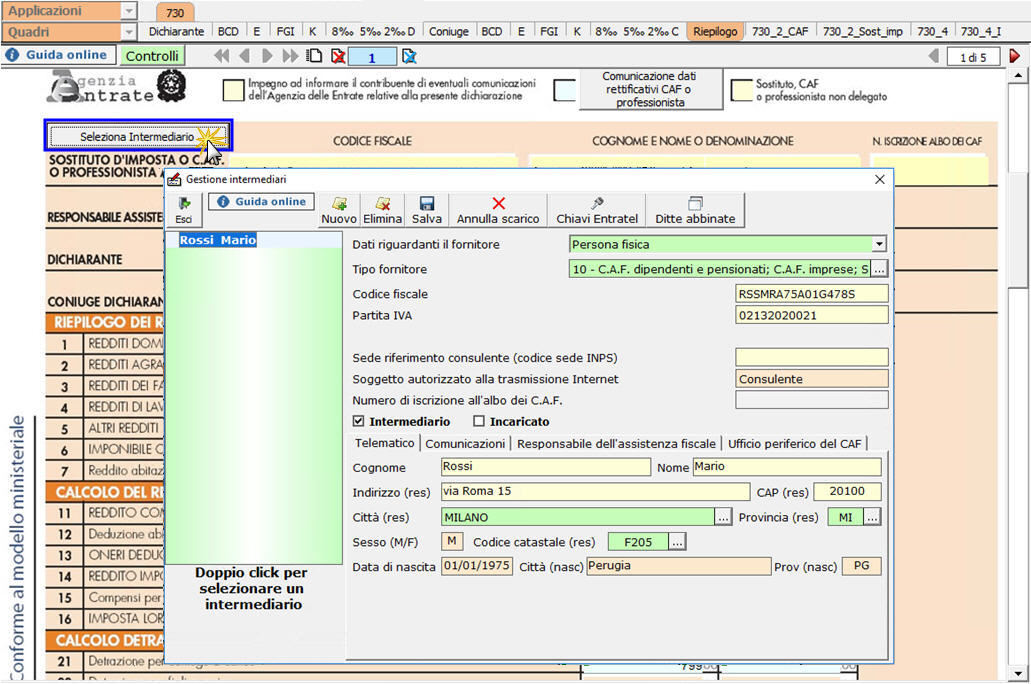Click the Nome field
The width and height of the screenshot is (1031, 684).
click(x=786, y=466)
